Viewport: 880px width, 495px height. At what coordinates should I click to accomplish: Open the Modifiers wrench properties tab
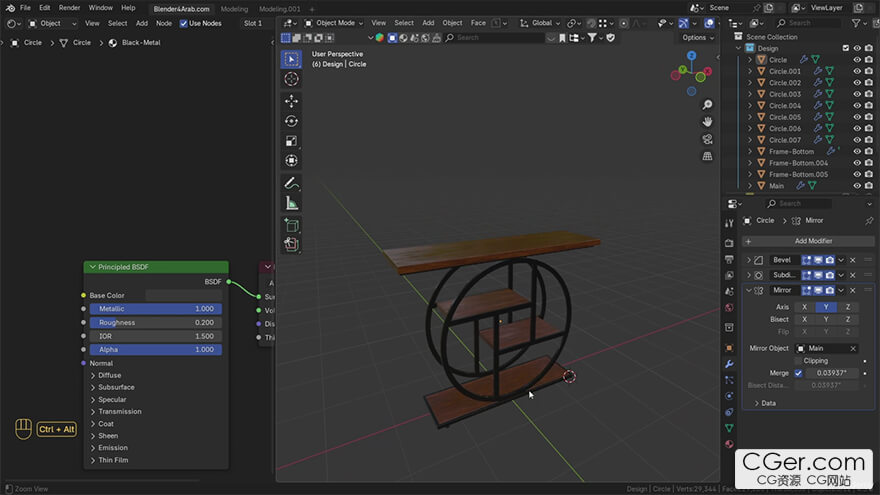729,364
